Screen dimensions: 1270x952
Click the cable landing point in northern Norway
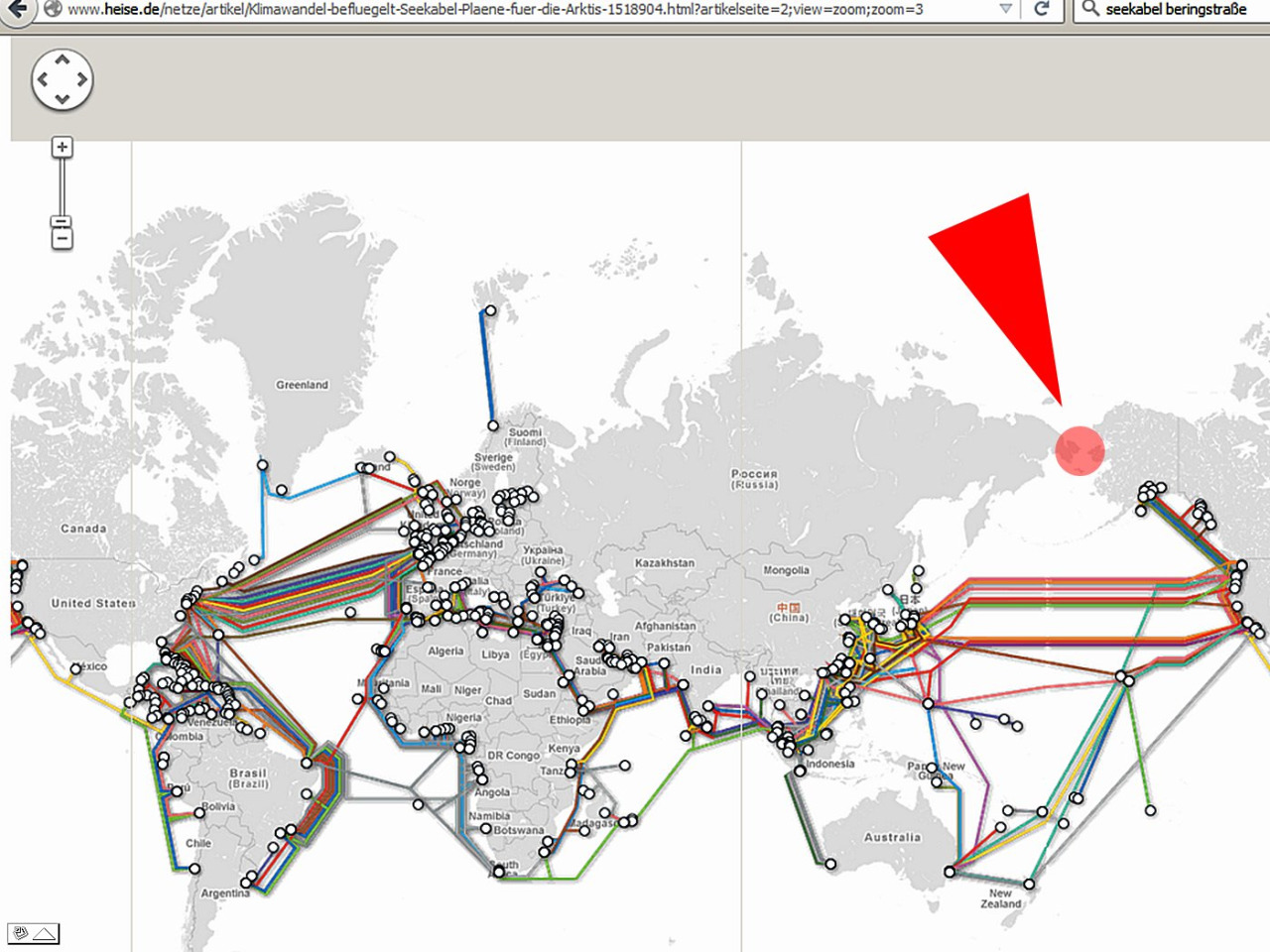[x=493, y=425]
